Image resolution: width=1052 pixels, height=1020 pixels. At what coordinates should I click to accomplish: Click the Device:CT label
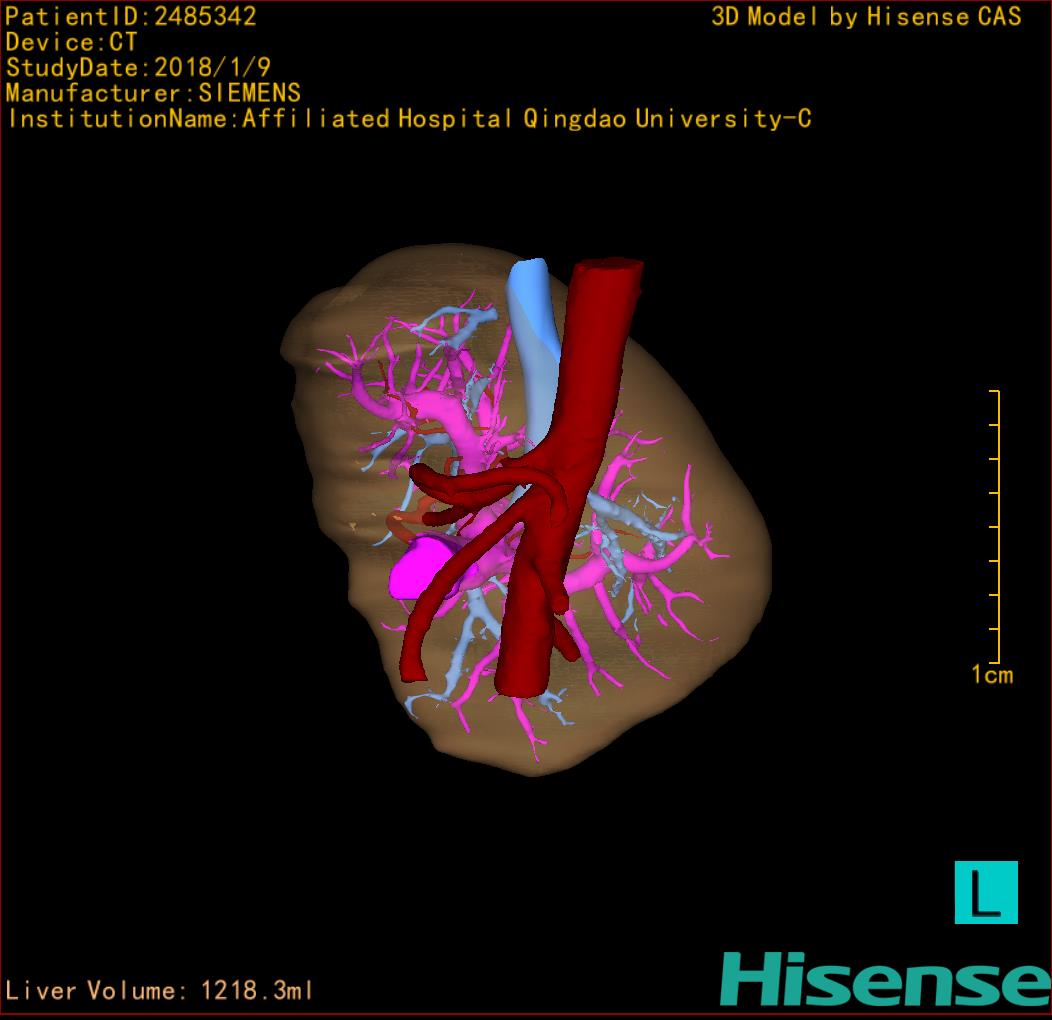(x=71, y=43)
